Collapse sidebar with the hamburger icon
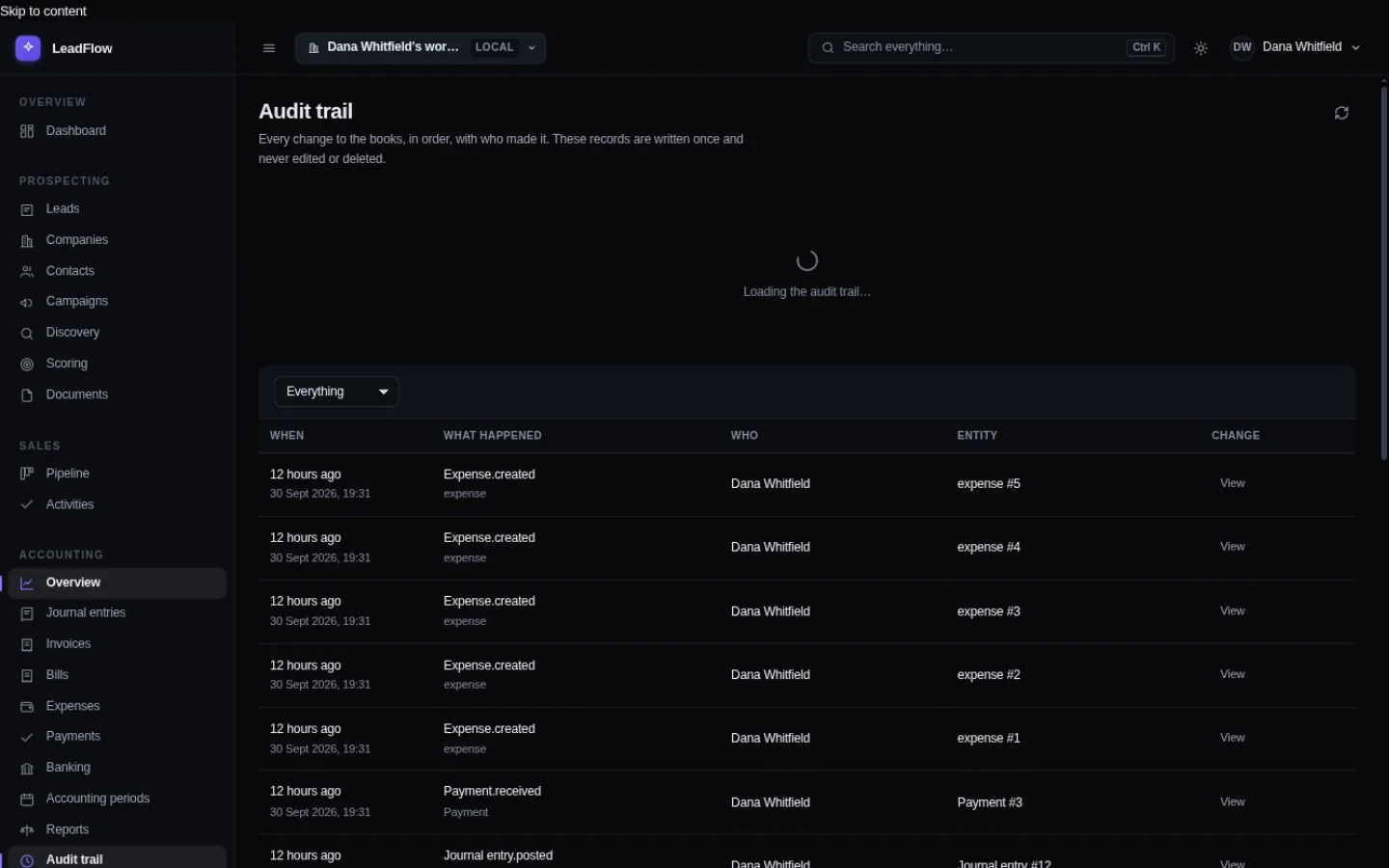 [x=269, y=48]
